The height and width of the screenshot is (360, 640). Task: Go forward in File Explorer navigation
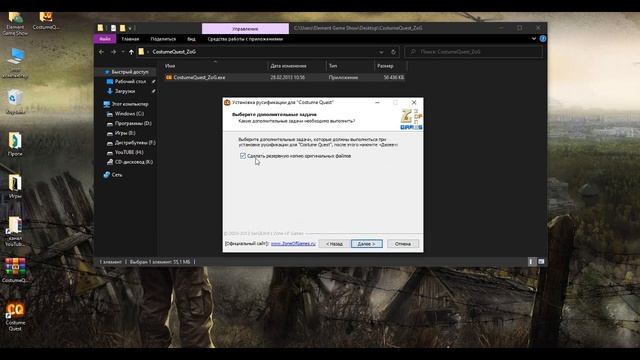point(113,52)
